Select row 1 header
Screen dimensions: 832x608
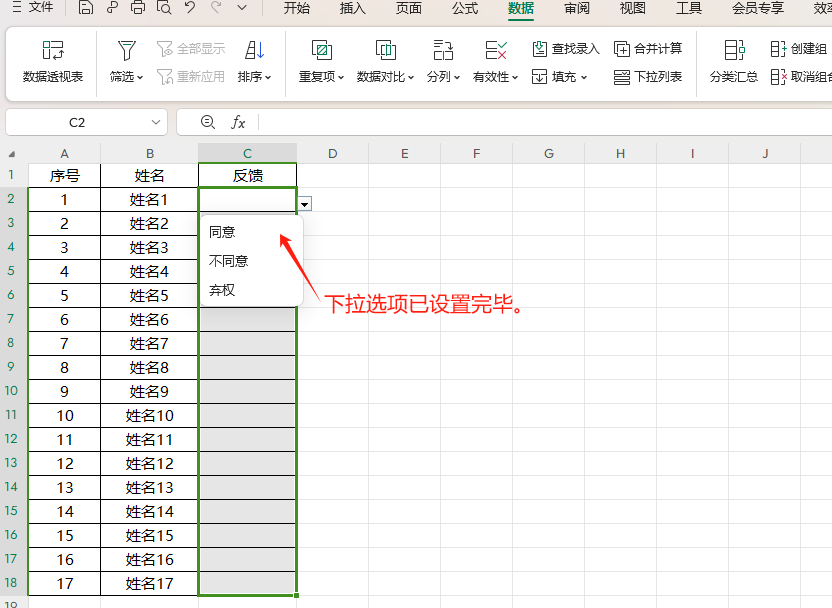(x=11, y=175)
